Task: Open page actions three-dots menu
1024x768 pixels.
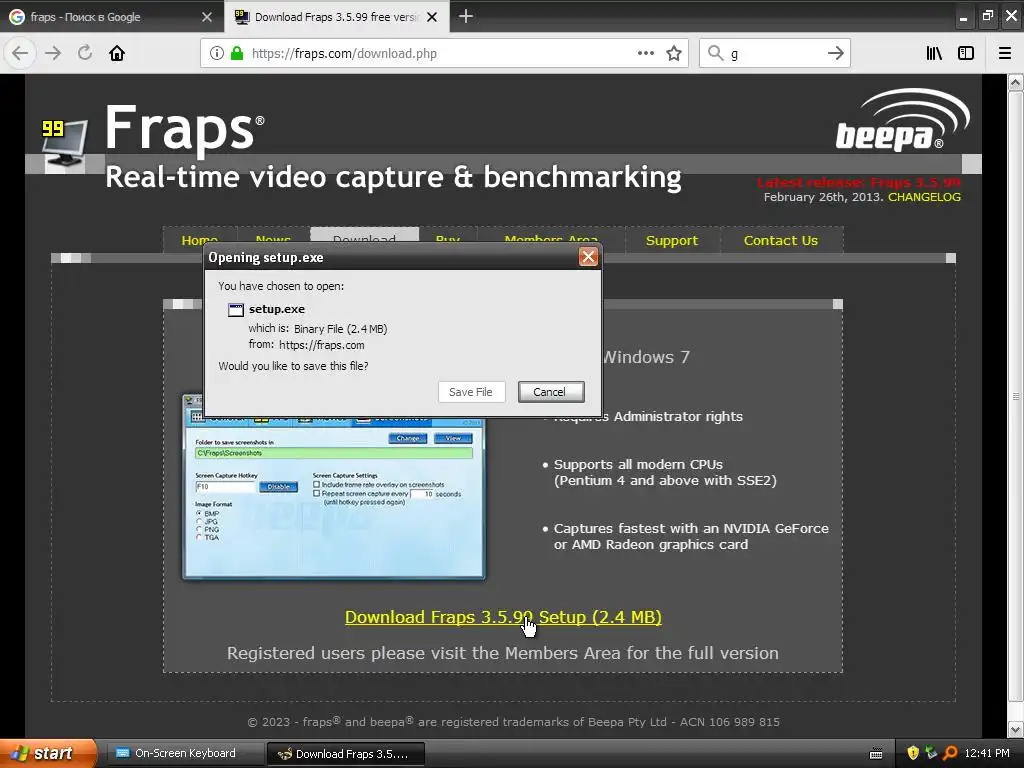Action: 645,53
